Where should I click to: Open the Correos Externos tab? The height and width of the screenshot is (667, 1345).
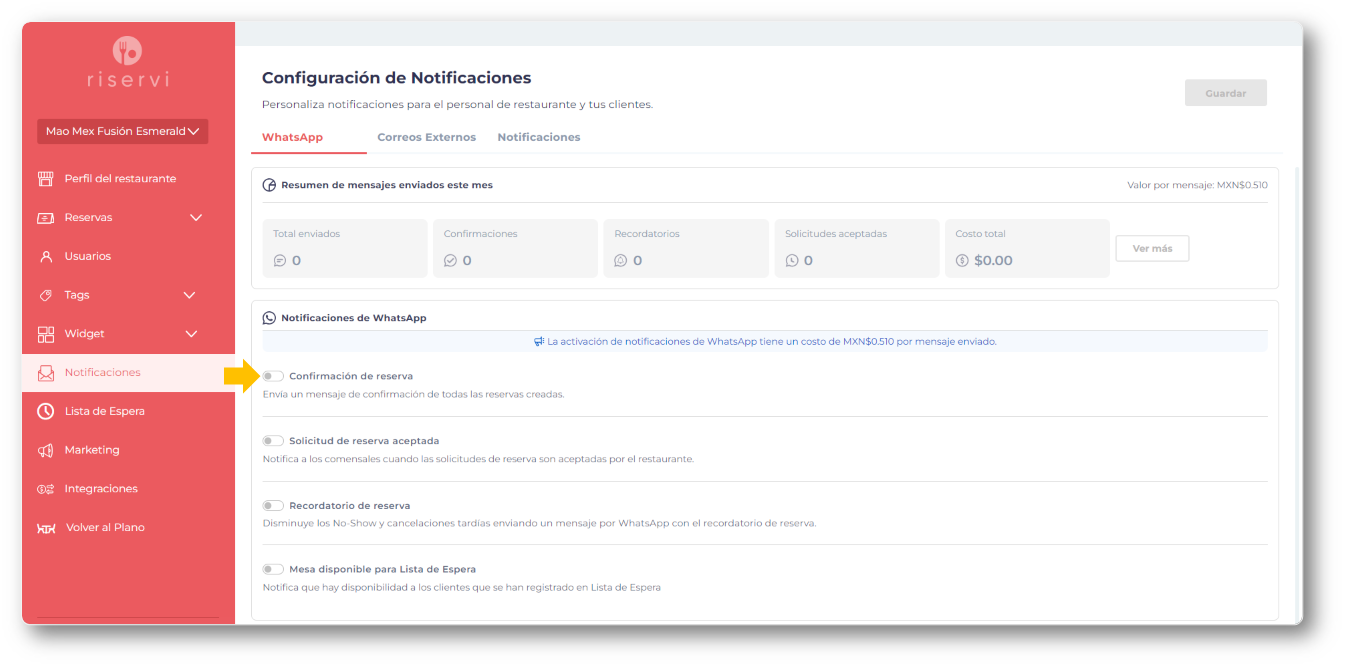[x=427, y=137]
